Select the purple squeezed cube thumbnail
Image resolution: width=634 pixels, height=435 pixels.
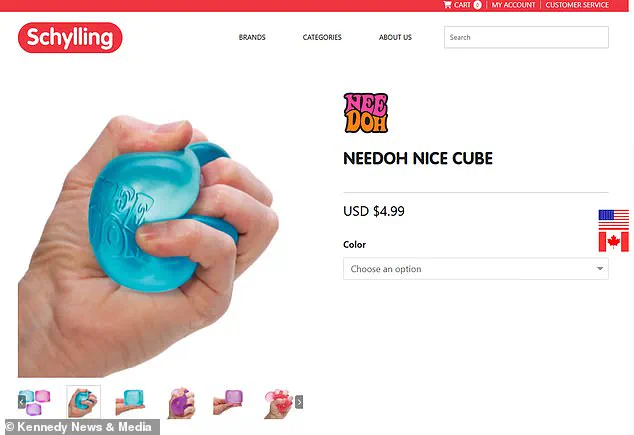[x=181, y=402]
